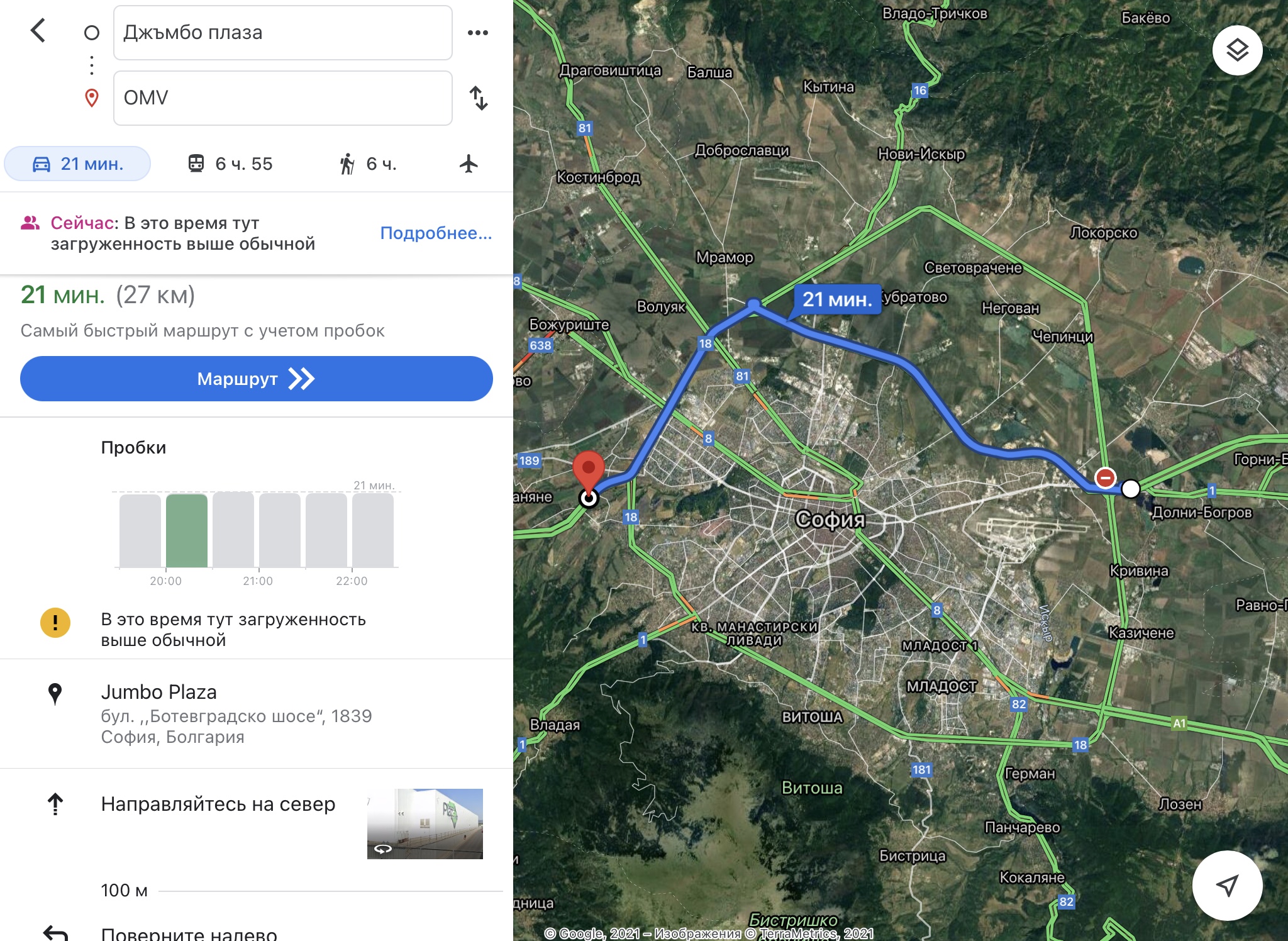Select the flight travel mode
The image size is (1288, 941).
469,164
